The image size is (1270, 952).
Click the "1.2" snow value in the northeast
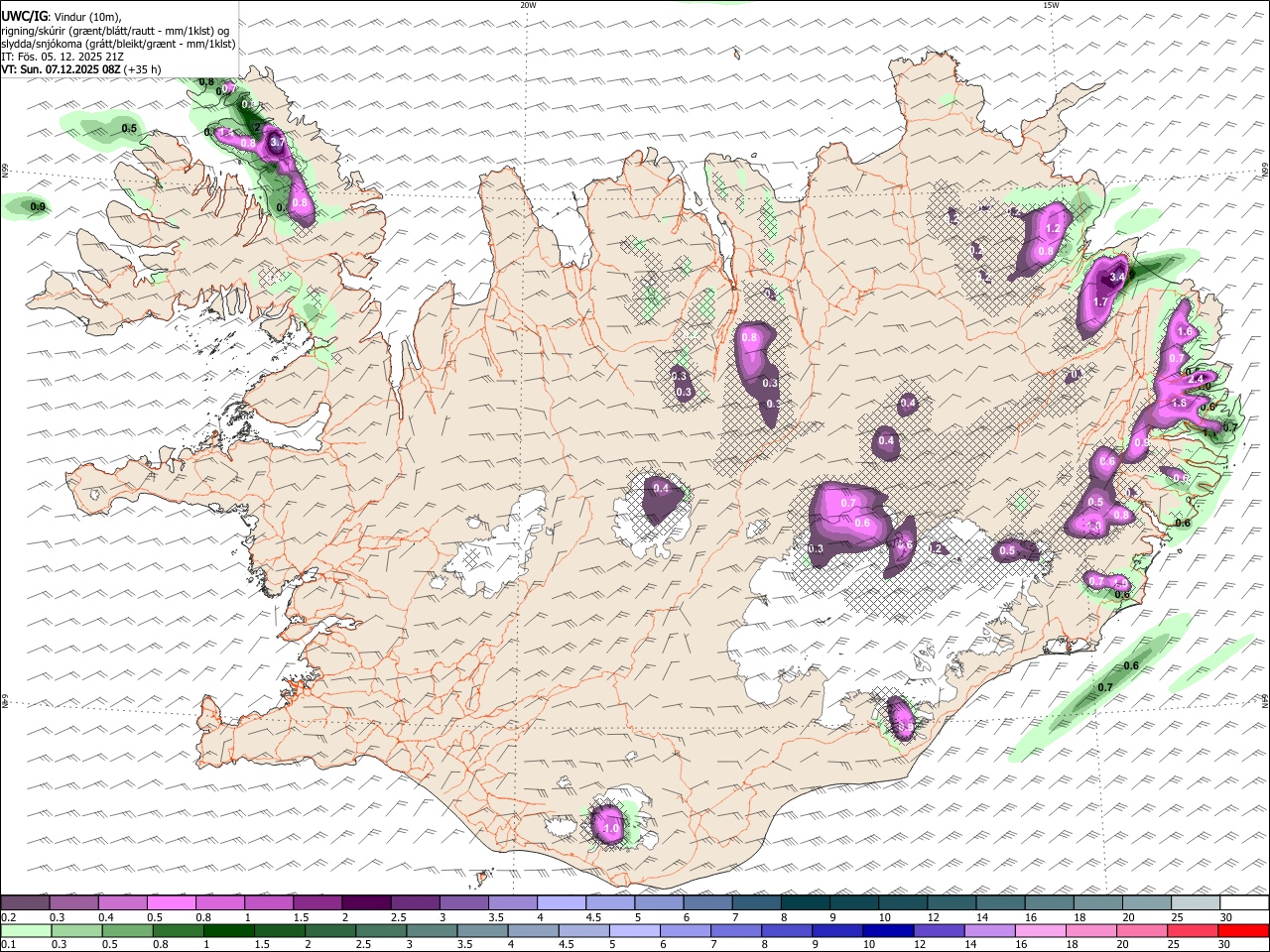coord(1055,228)
